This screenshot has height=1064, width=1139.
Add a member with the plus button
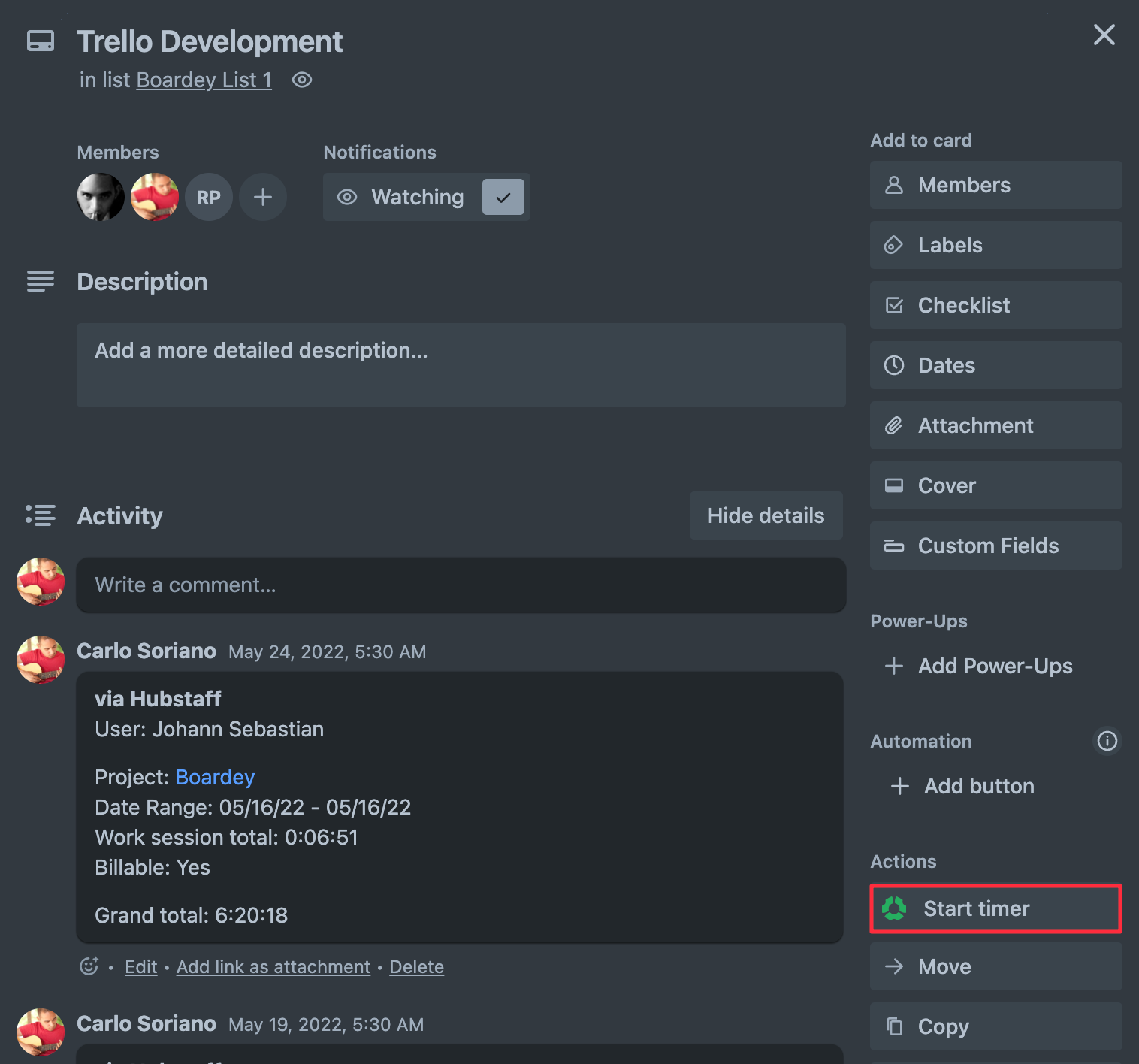263,197
